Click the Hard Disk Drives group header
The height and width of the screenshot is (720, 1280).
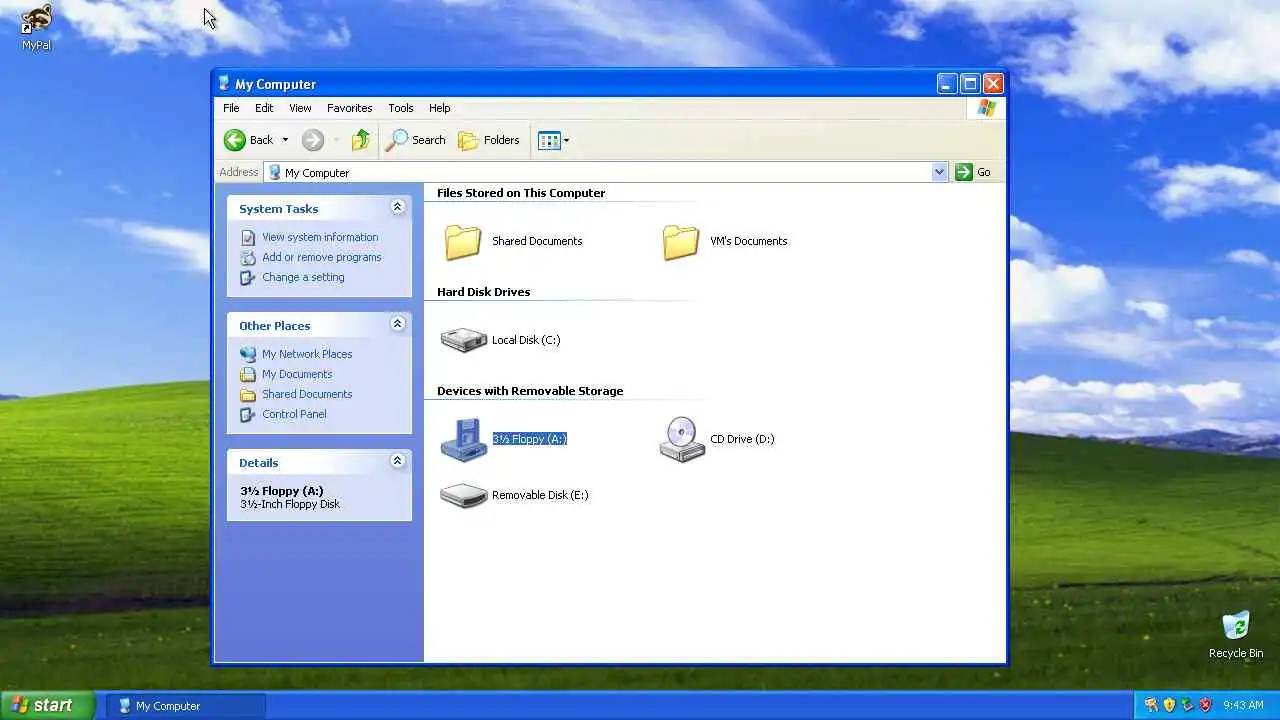tap(483, 292)
